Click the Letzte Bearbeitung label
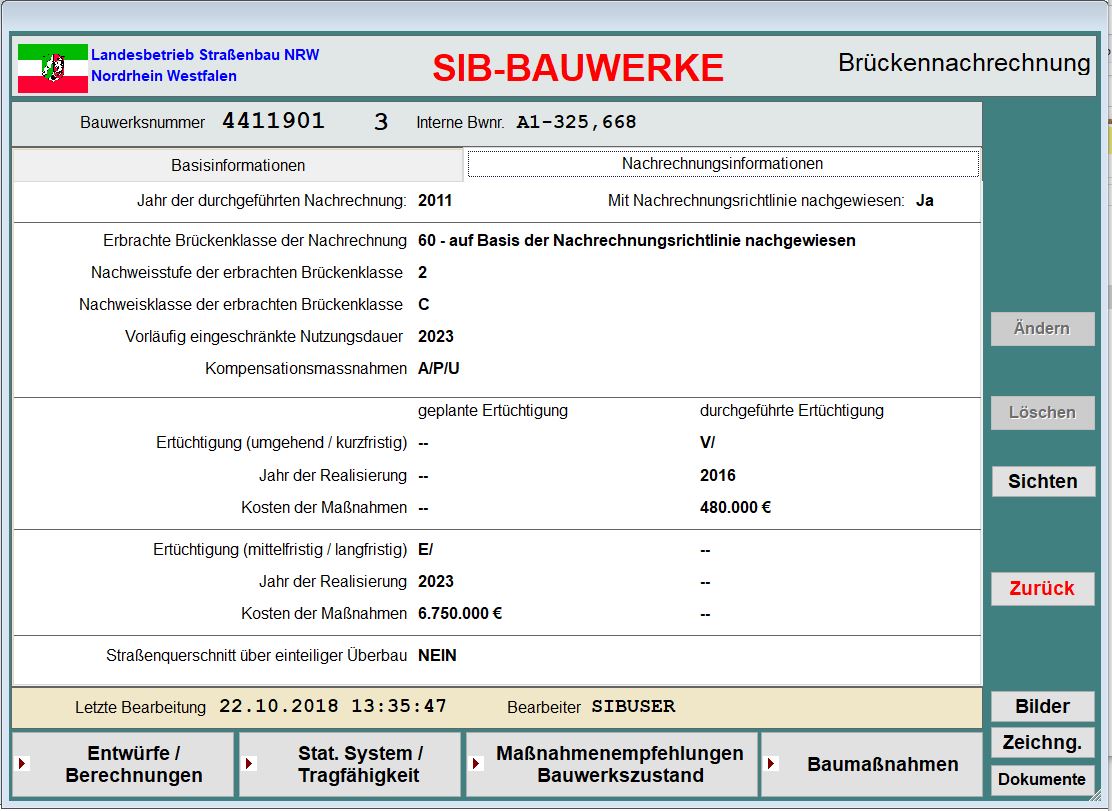The height and width of the screenshot is (811, 1112). click(x=140, y=707)
